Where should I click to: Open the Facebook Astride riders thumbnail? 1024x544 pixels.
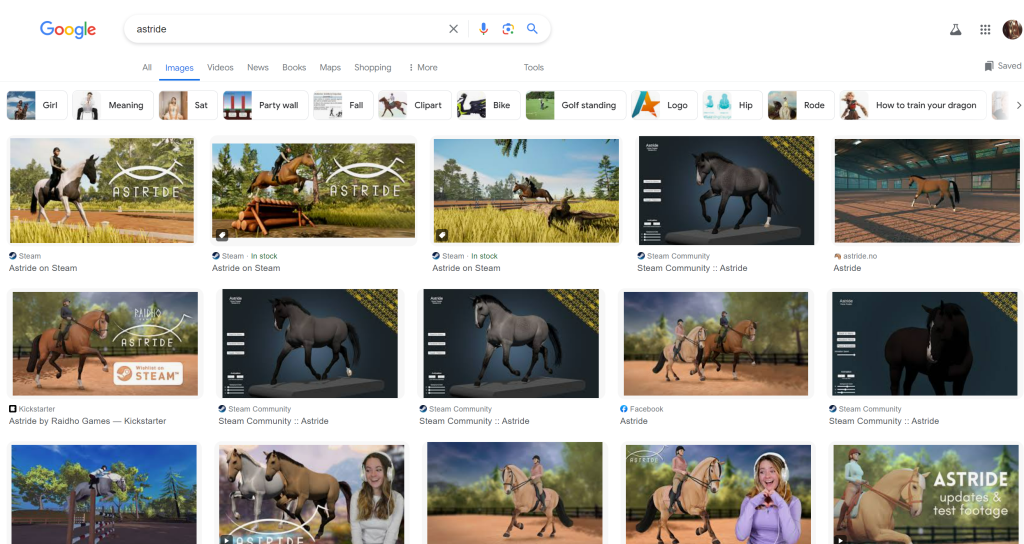(x=714, y=343)
